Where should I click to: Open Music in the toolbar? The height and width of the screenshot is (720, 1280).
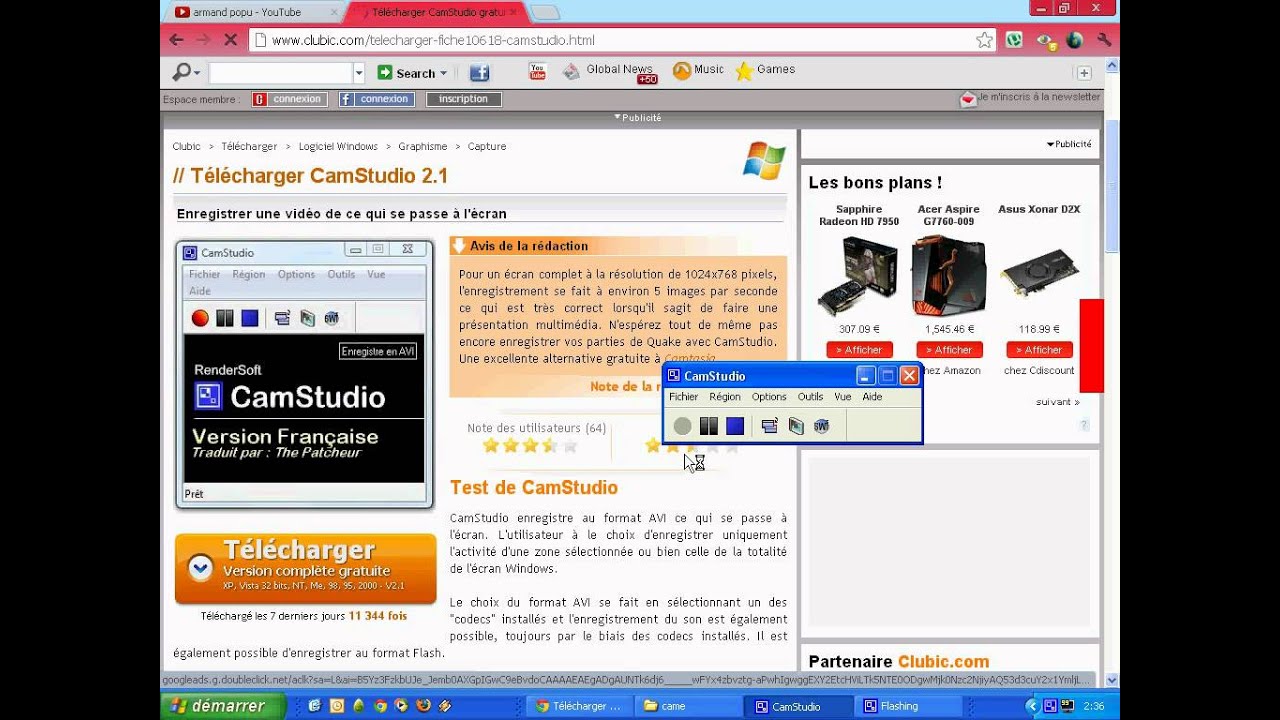[698, 70]
